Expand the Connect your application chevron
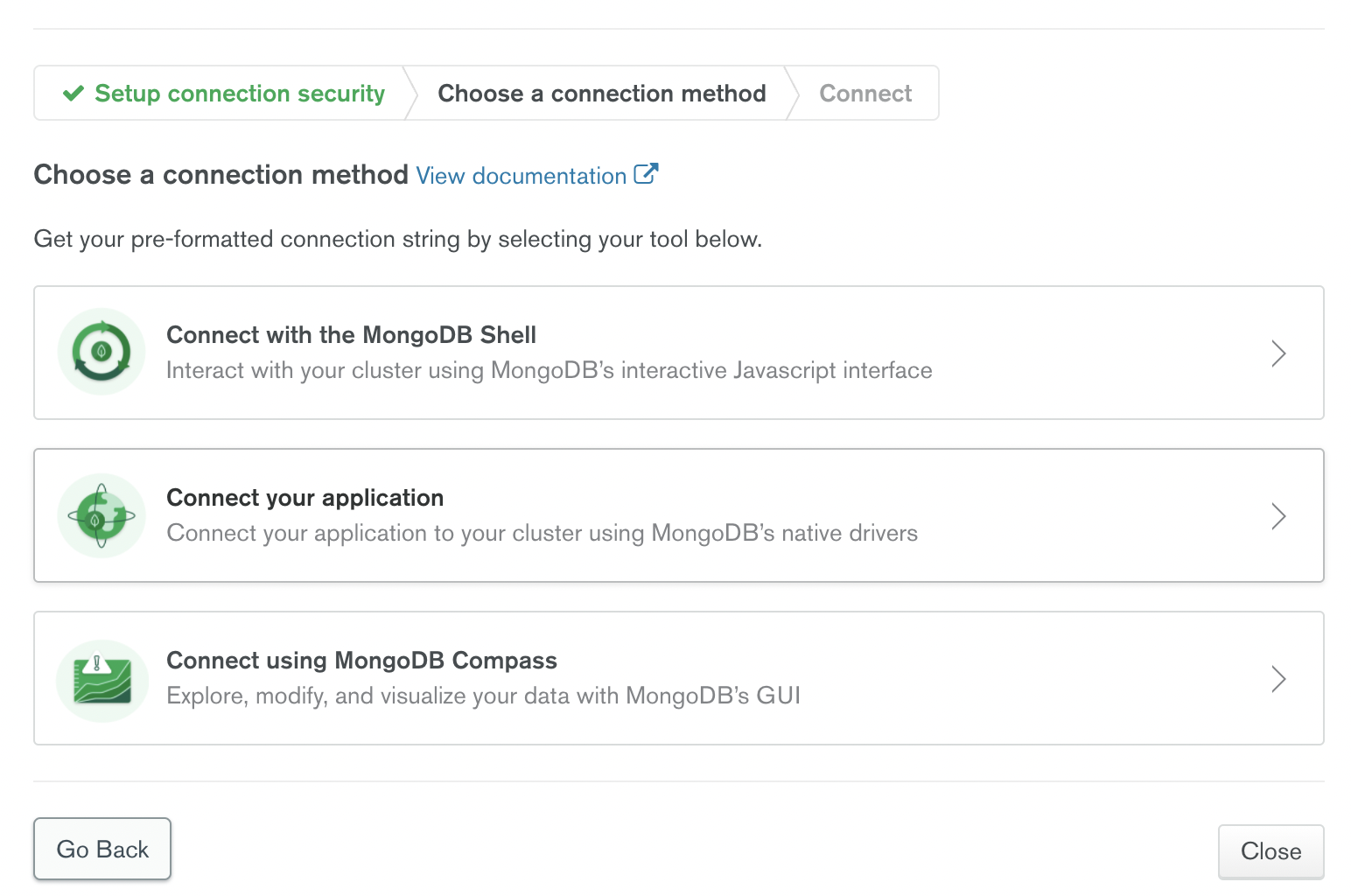 point(1278,516)
